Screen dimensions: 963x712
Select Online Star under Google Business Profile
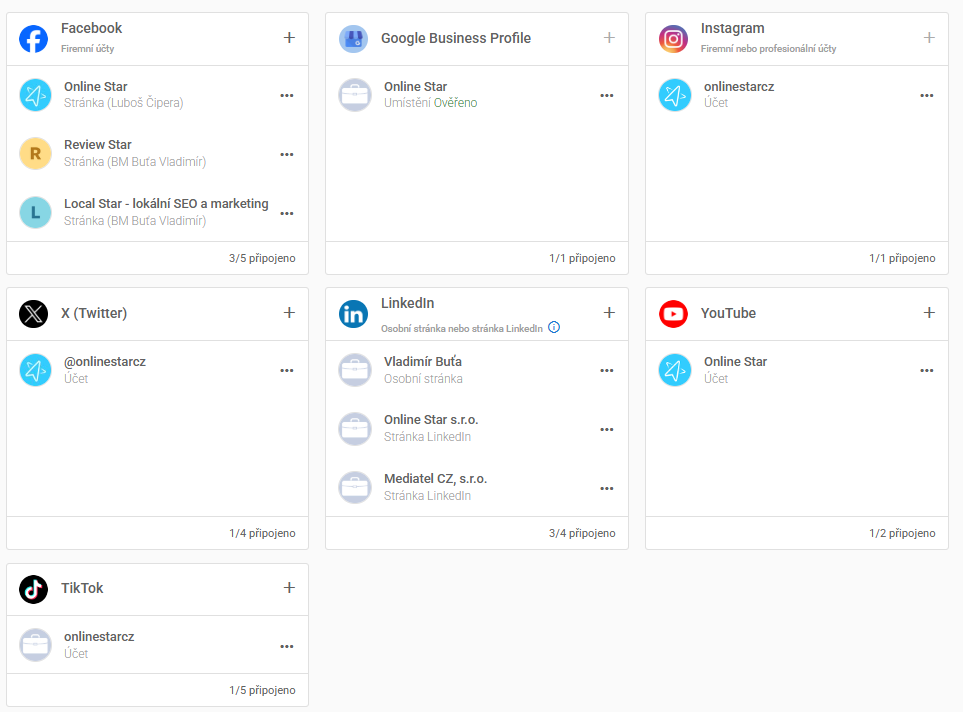tap(416, 87)
